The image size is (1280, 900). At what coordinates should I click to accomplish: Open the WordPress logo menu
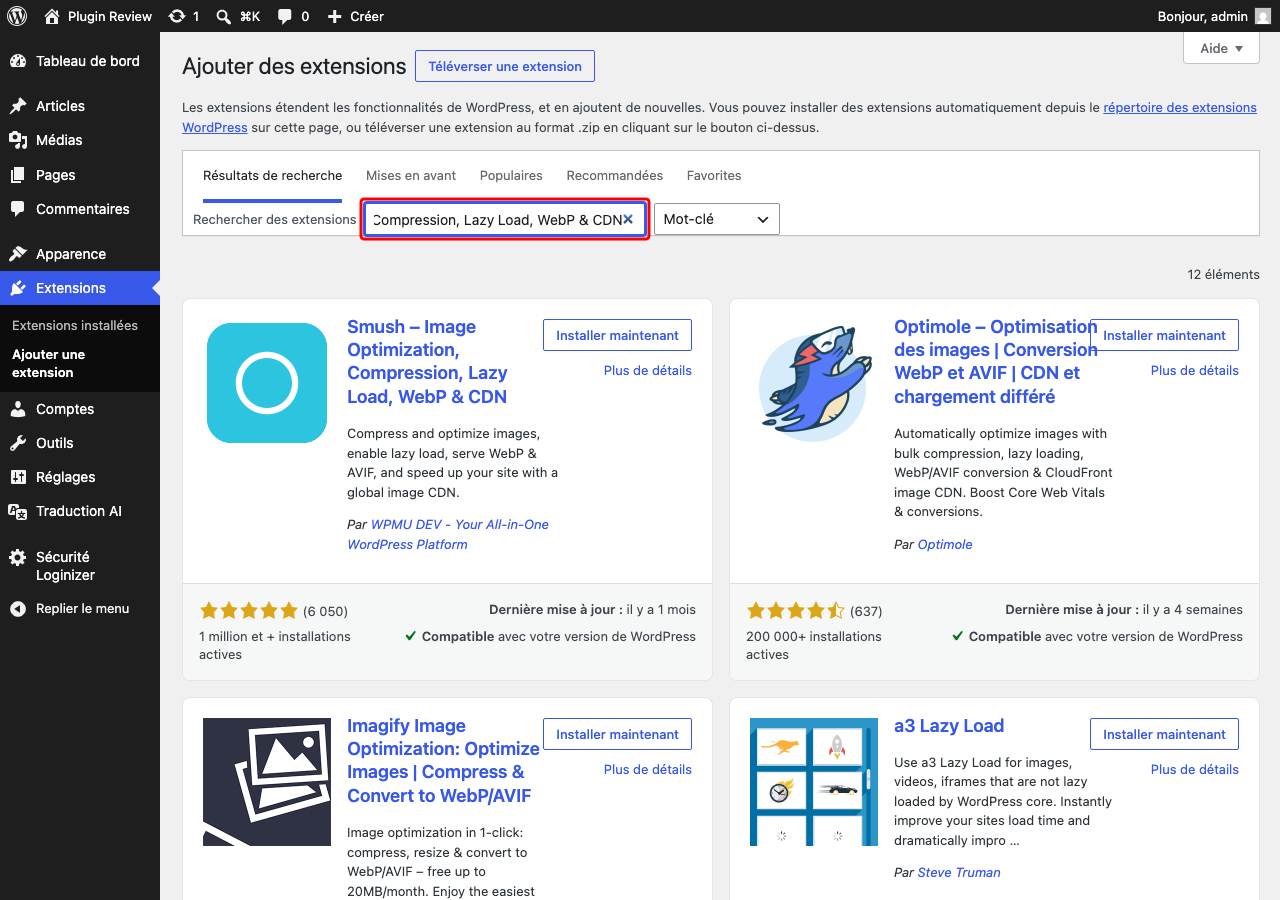17,16
